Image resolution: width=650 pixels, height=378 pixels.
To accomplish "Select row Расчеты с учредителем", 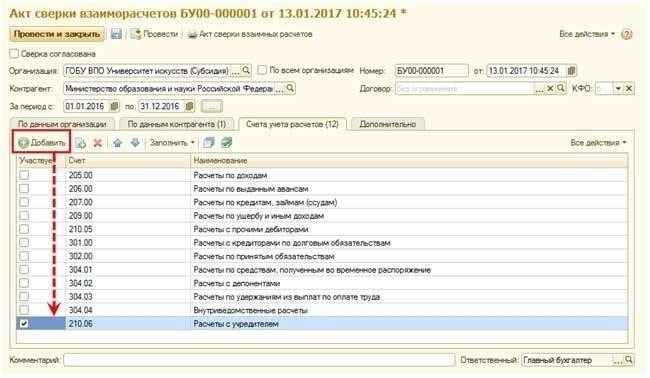I will (322, 324).
